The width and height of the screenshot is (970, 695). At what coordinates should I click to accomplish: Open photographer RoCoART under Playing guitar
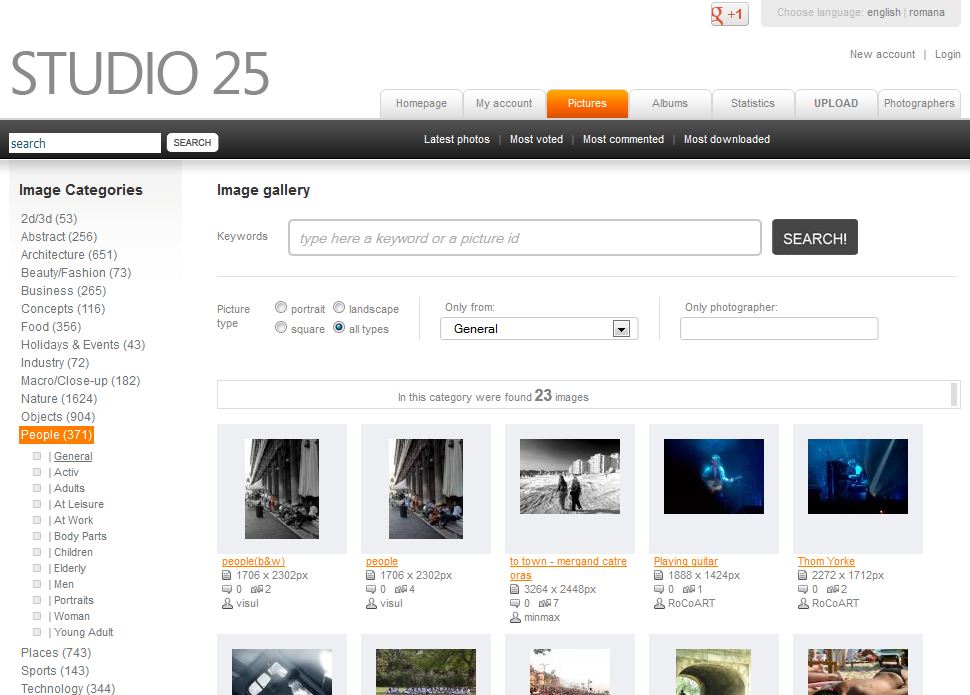point(691,603)
